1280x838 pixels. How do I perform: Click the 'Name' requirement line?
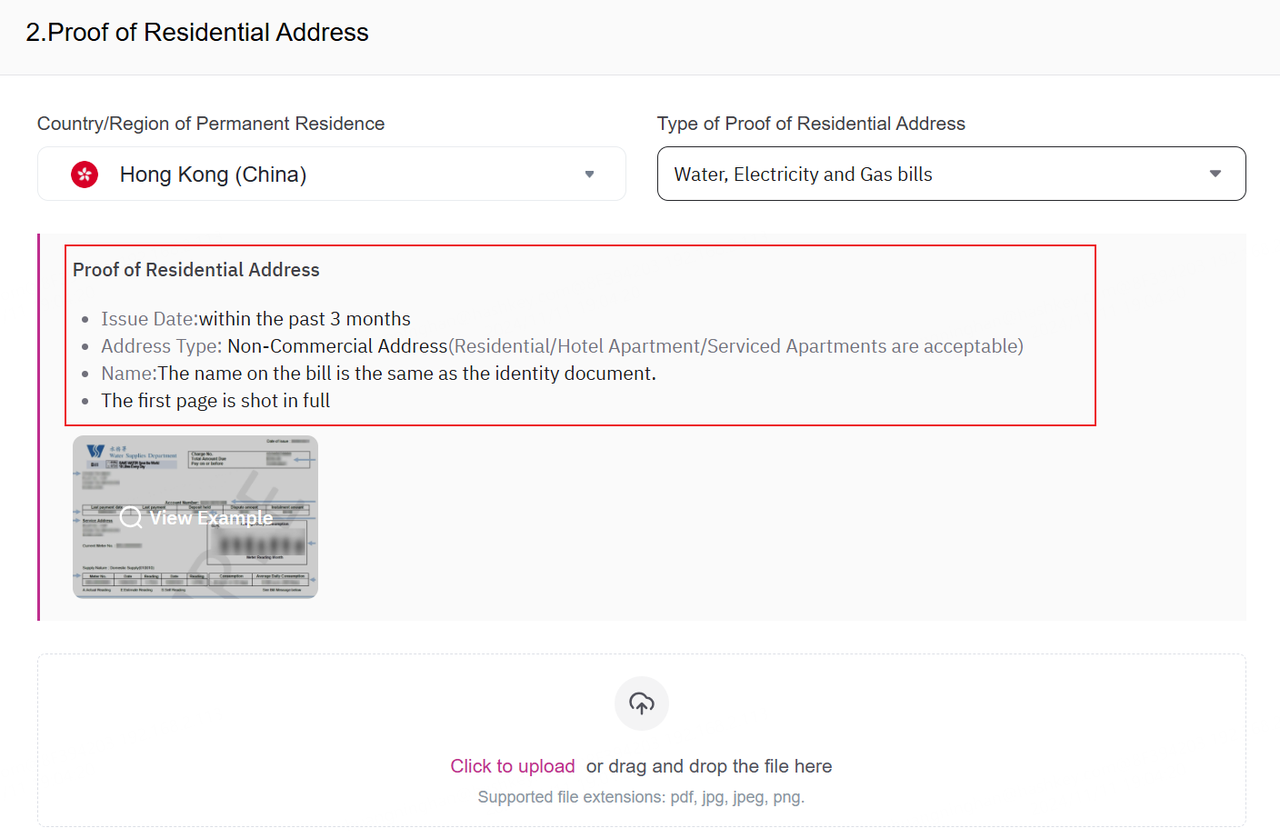pos(378,373)
